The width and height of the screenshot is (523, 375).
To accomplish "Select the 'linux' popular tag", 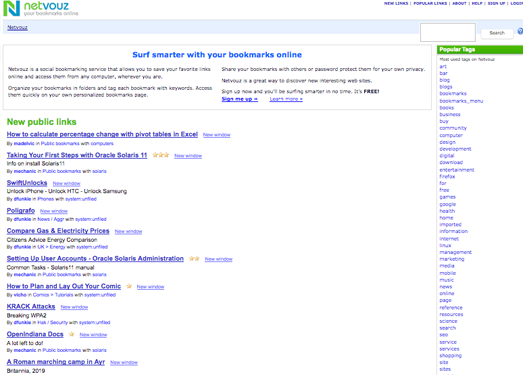I will pos(445,245).
